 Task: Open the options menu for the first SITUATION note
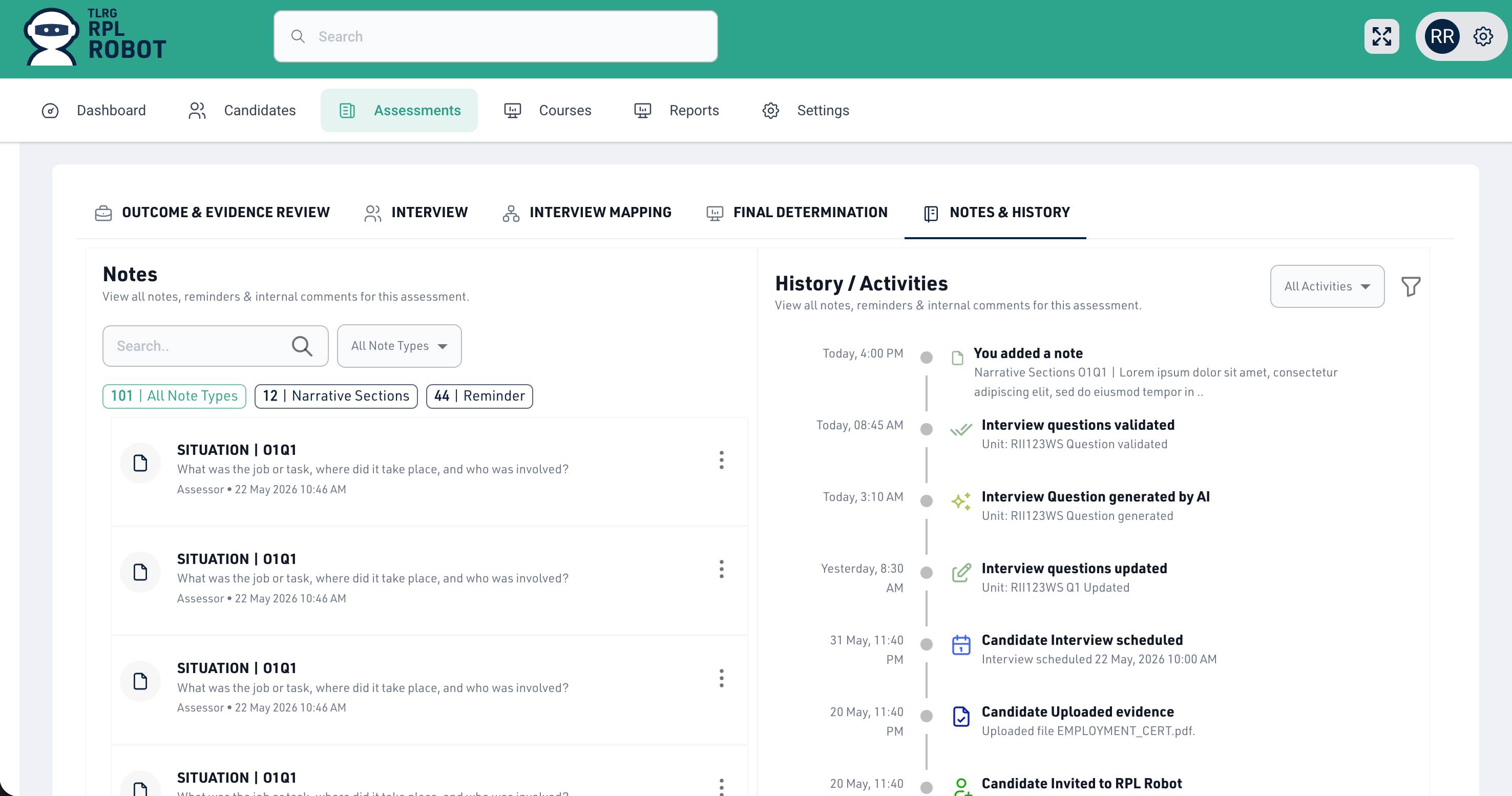pyautogui.click(x=721, y=459)
